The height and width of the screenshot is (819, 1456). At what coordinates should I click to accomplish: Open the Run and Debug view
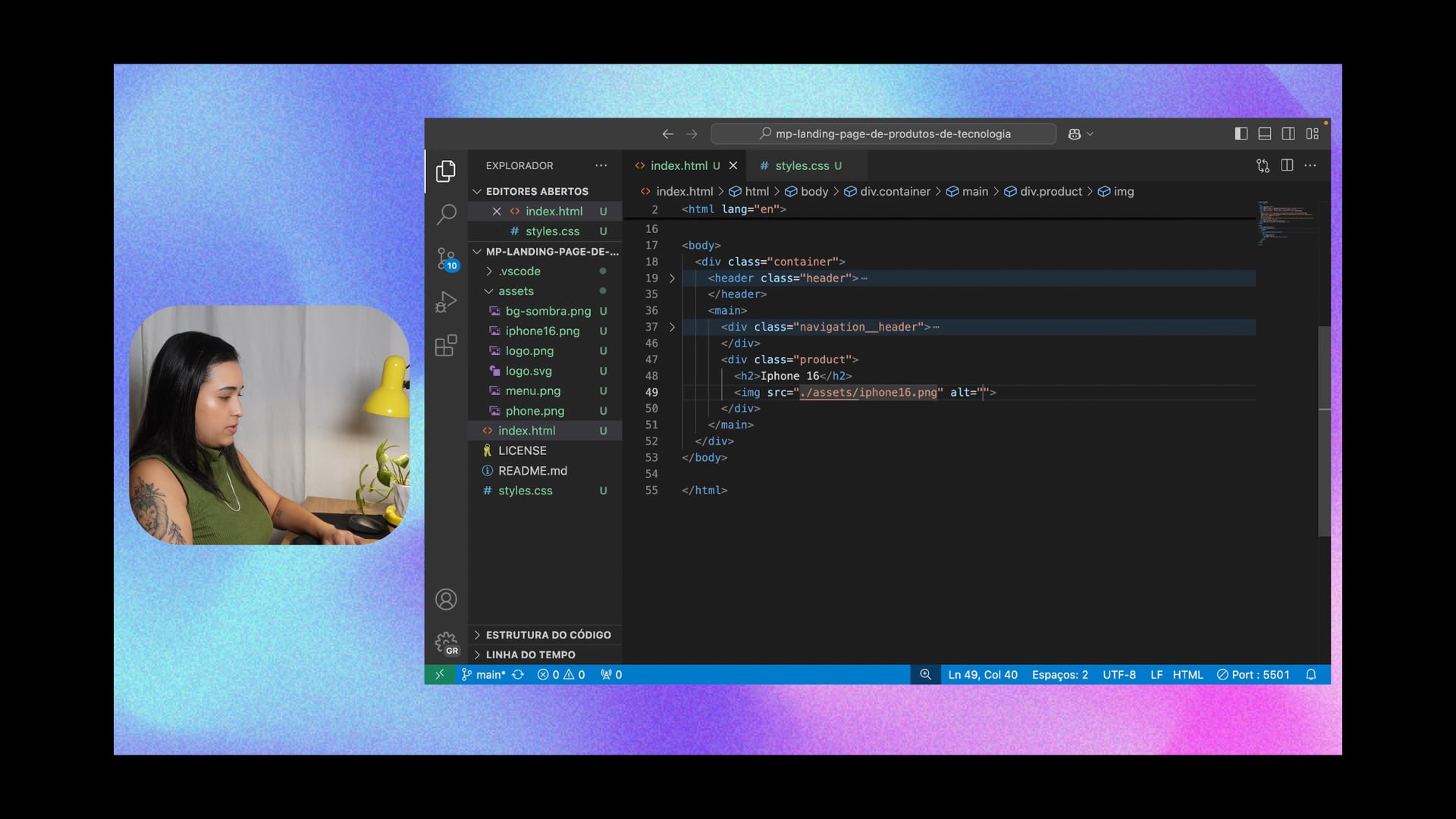446,302
